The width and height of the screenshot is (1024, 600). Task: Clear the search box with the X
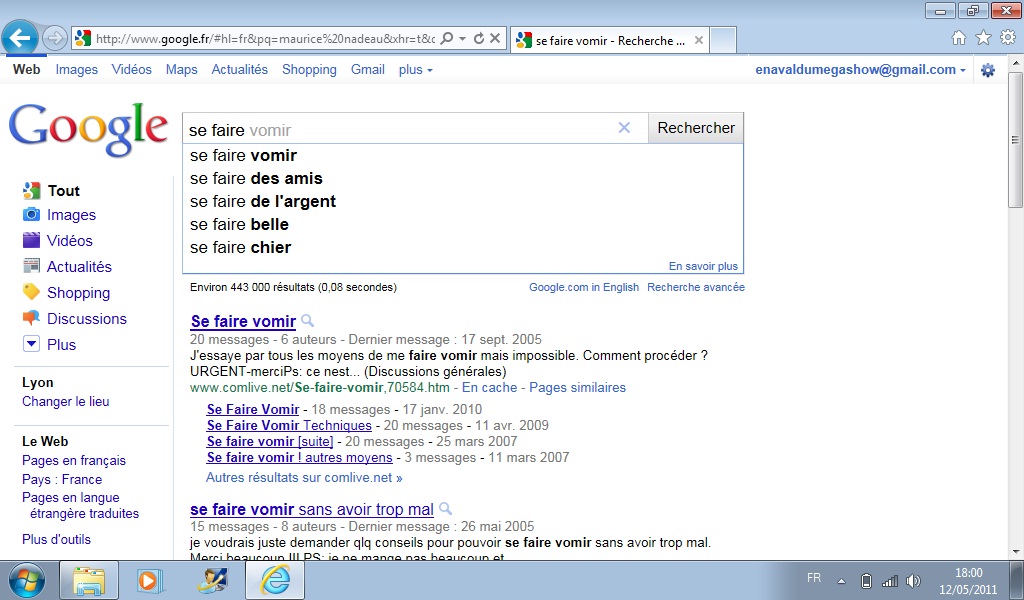coord(624,128)
